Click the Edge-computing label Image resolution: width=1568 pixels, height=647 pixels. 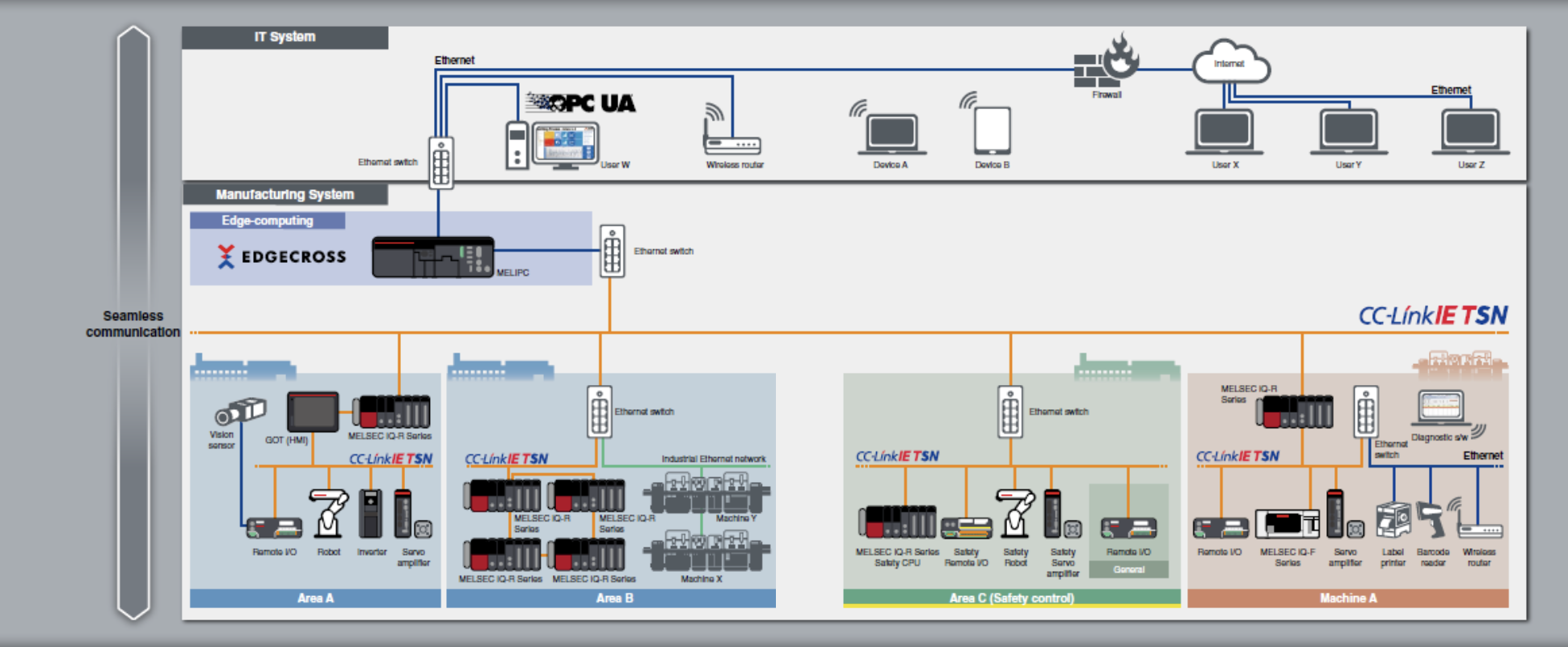(x=268, y=221)
